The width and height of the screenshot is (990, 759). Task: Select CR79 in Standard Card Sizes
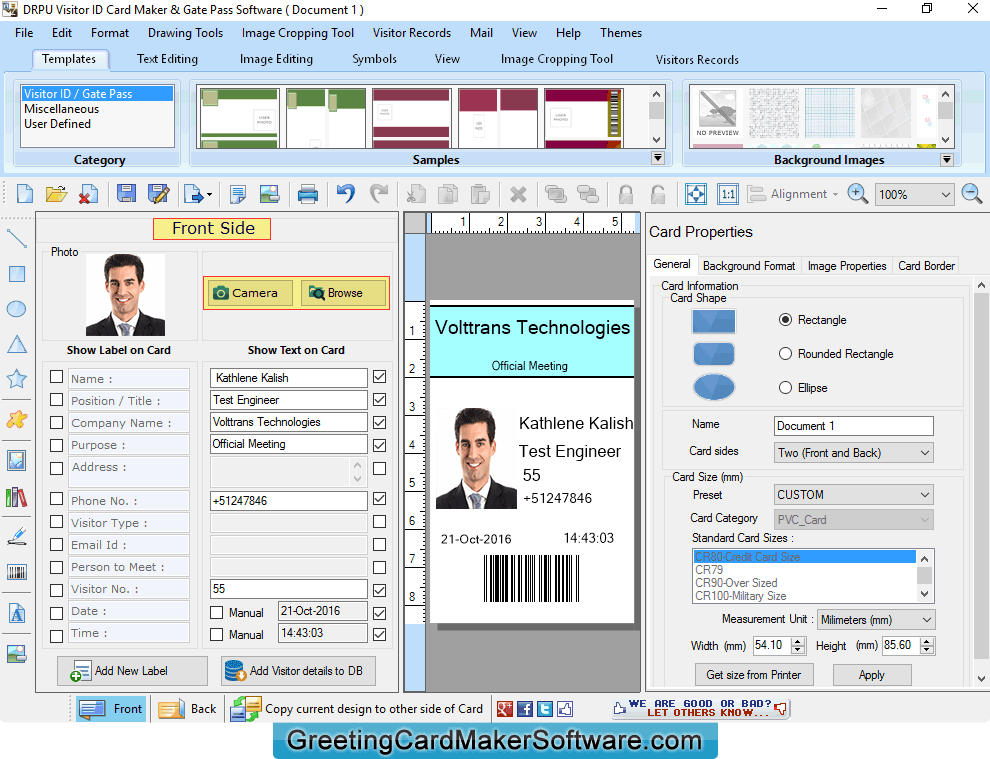tap(805, 570)
